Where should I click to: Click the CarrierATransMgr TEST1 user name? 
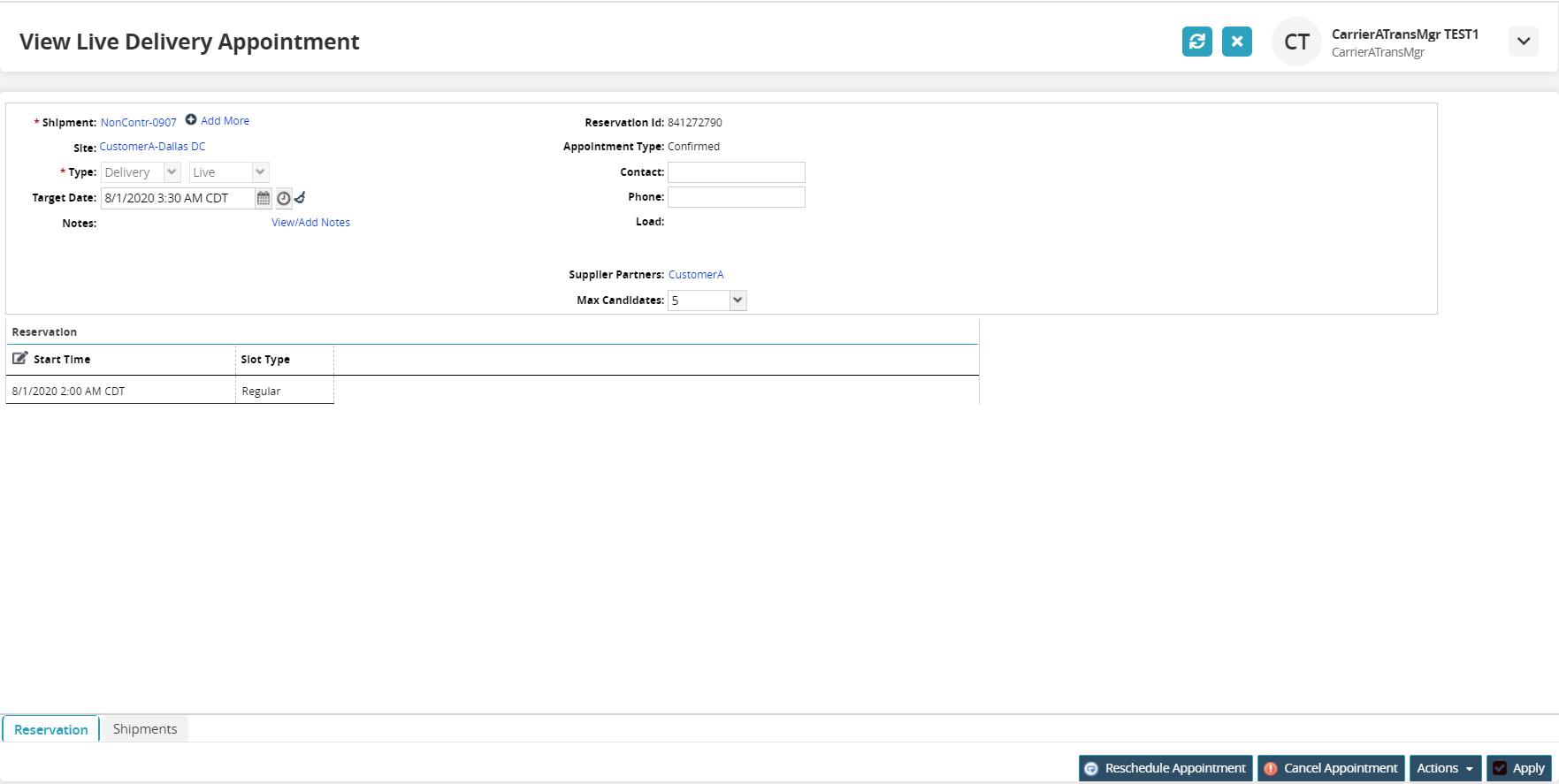point(1405,34)
